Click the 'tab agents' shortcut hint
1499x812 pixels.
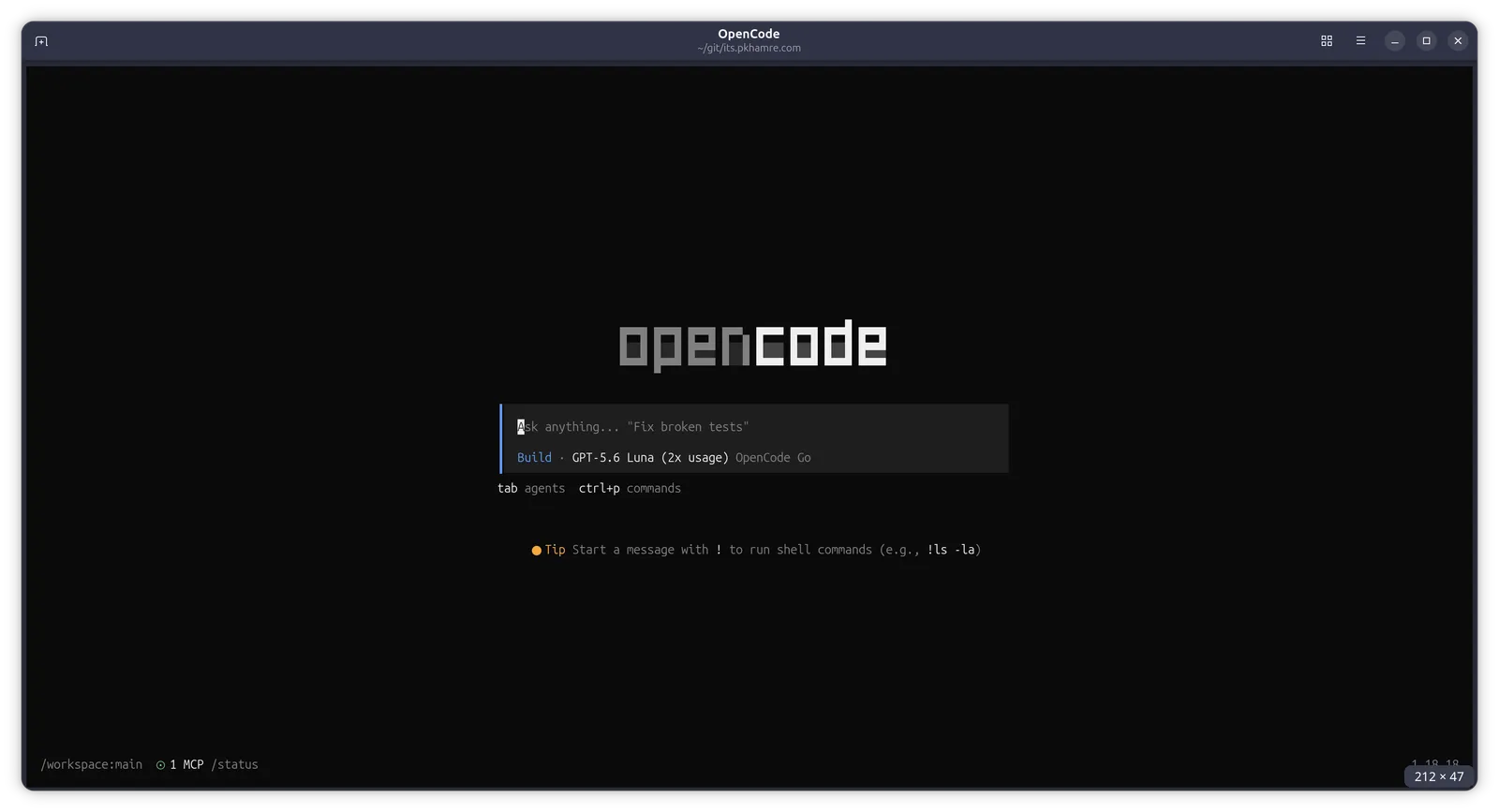click(x=531, y=489)
